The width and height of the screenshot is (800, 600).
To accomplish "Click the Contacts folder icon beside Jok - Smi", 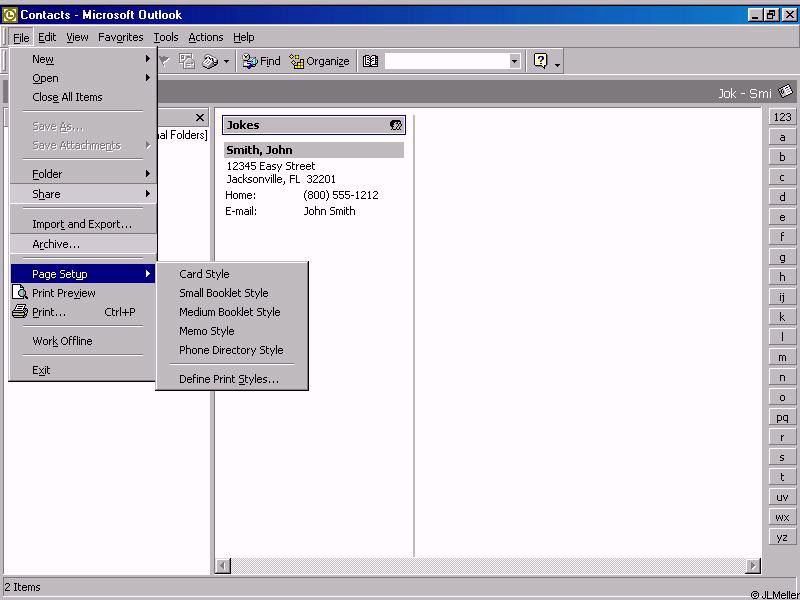I will click(x=786, y=92).
